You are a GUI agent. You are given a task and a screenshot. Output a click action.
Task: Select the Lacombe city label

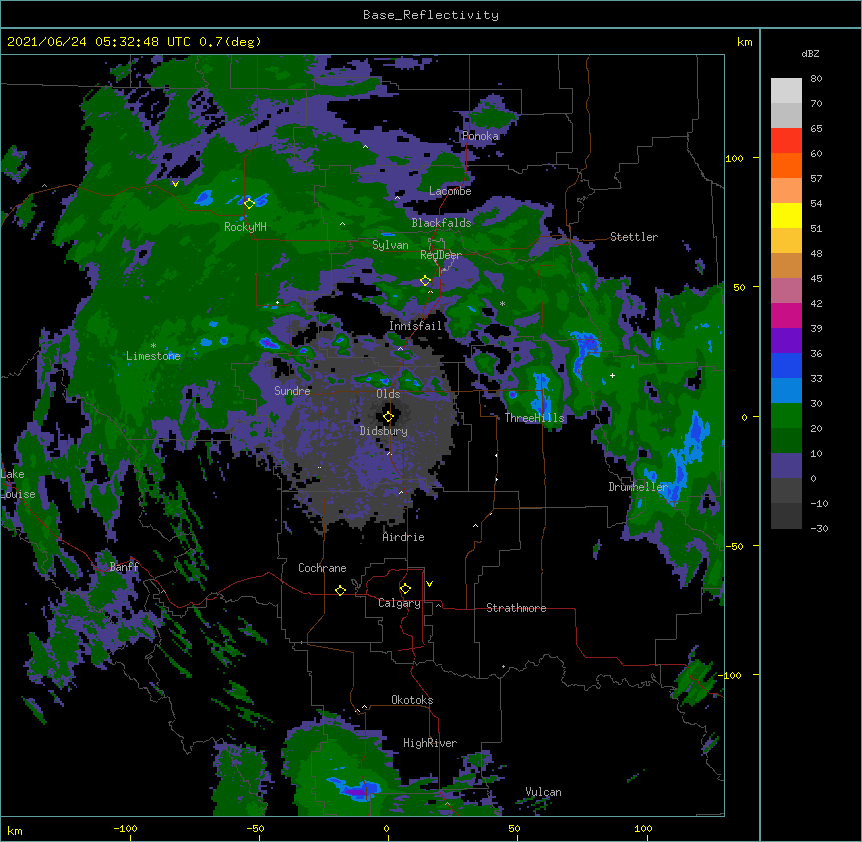click(x=450, y=191)
